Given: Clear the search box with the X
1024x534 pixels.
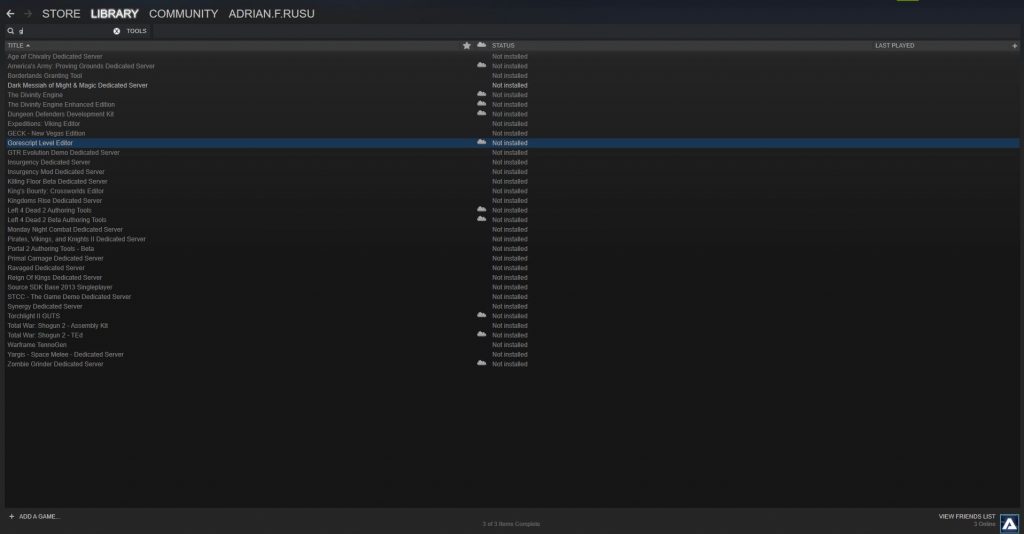Looking at the screenshot, I should 116,31.
